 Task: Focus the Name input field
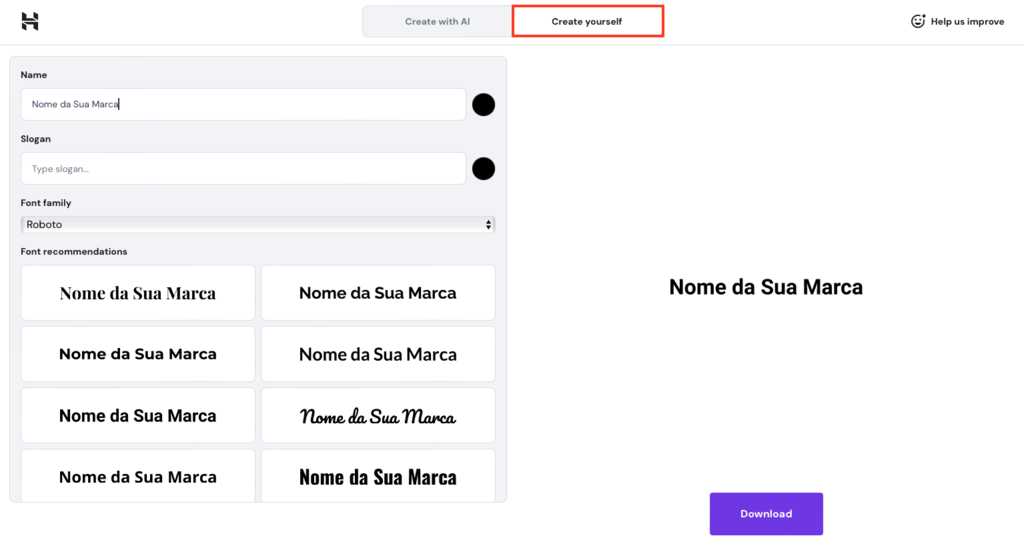point(243,105)
